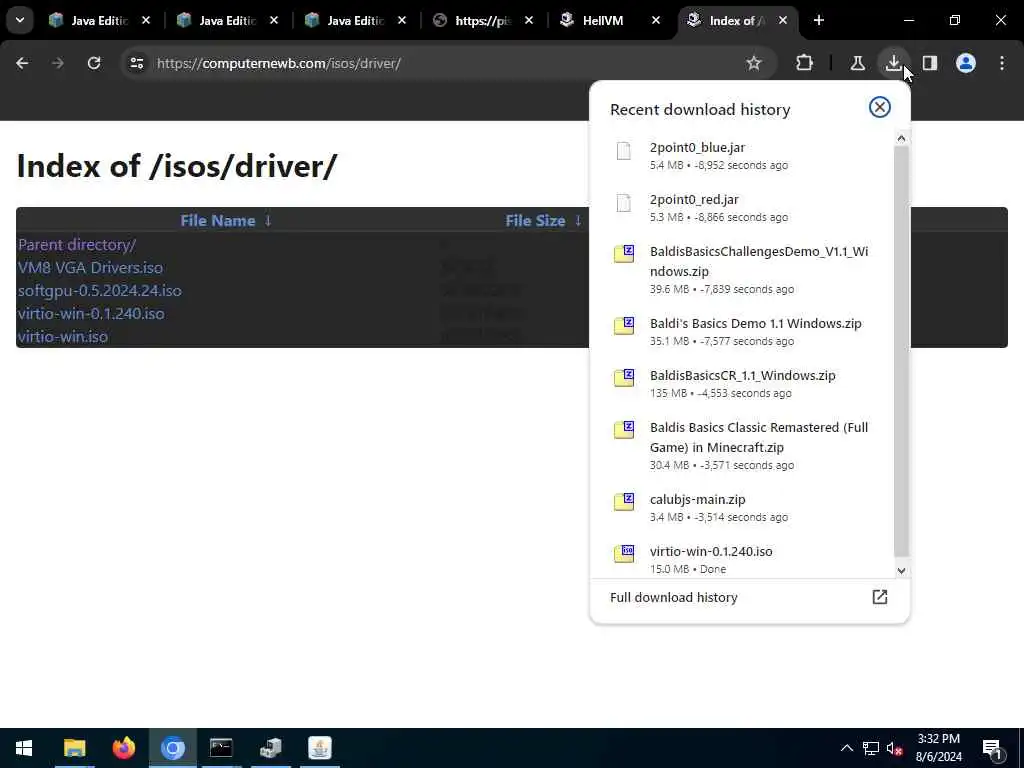This screenshot has height=768, width=1024.
Task: Bookmark this page with the star
Action: point(754,63)
